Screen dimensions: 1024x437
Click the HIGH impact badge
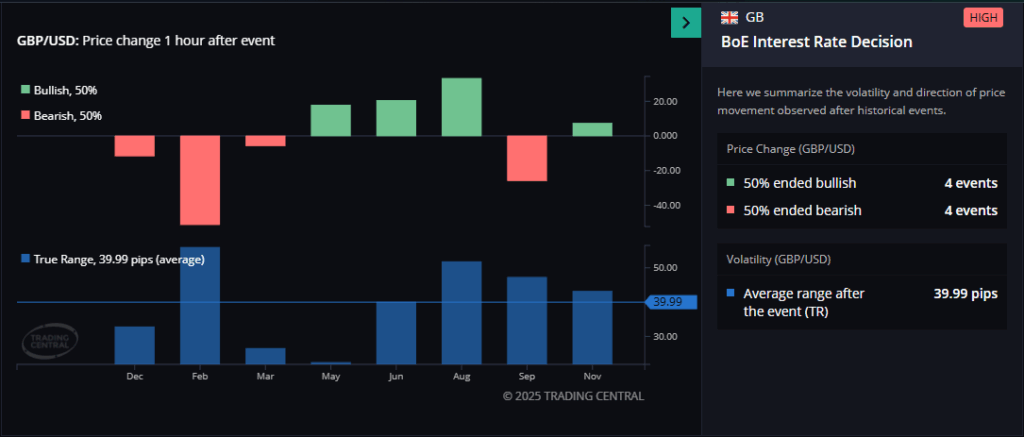982,18
